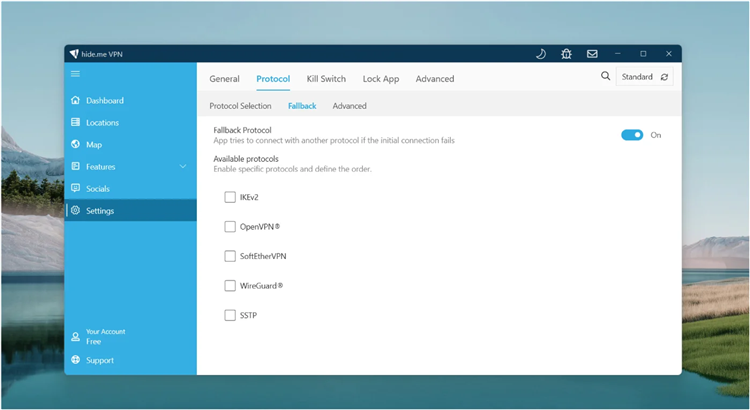Click the Settings gear icon
The width and height of the screenshot is (750, 410).
(x=76, y=210)
